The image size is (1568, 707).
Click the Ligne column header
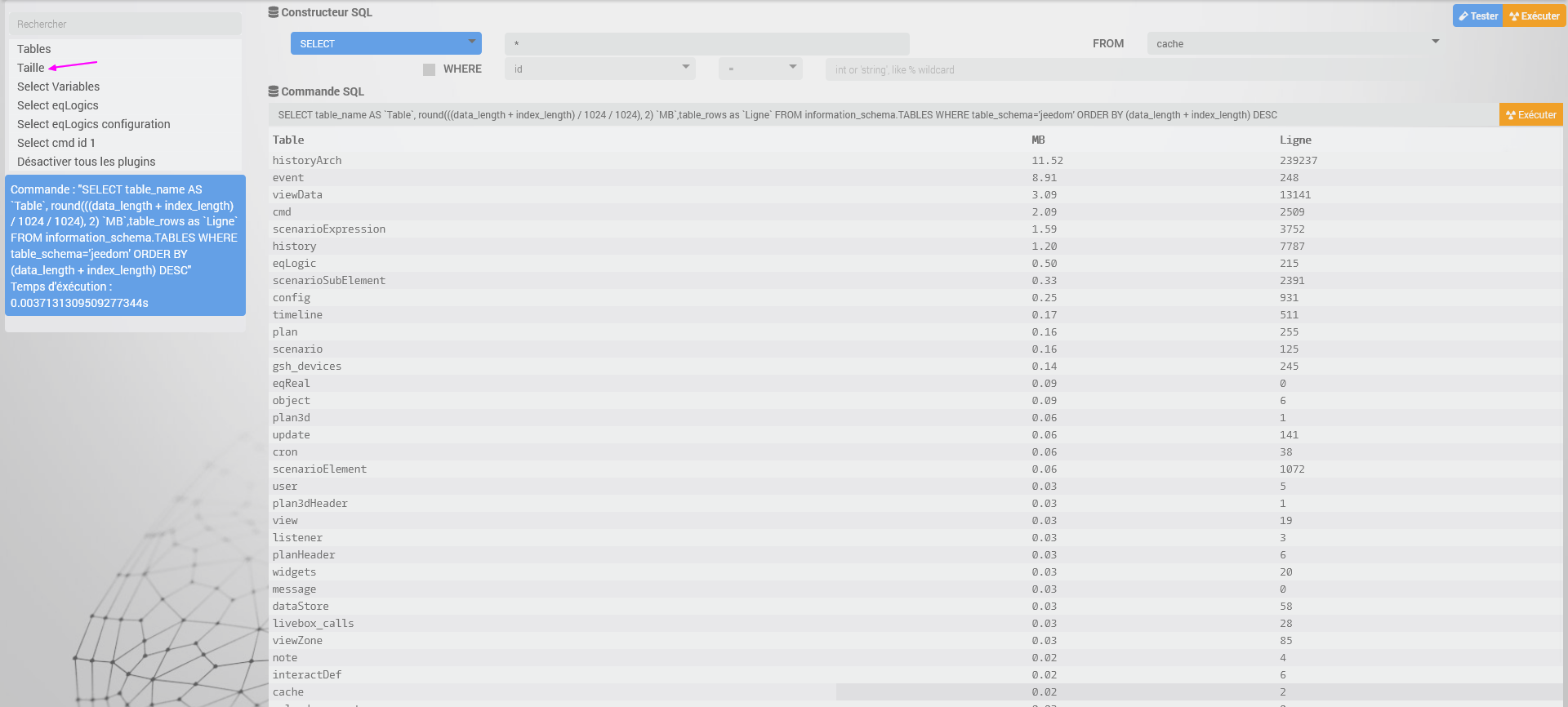click(x=1295, y=140)
